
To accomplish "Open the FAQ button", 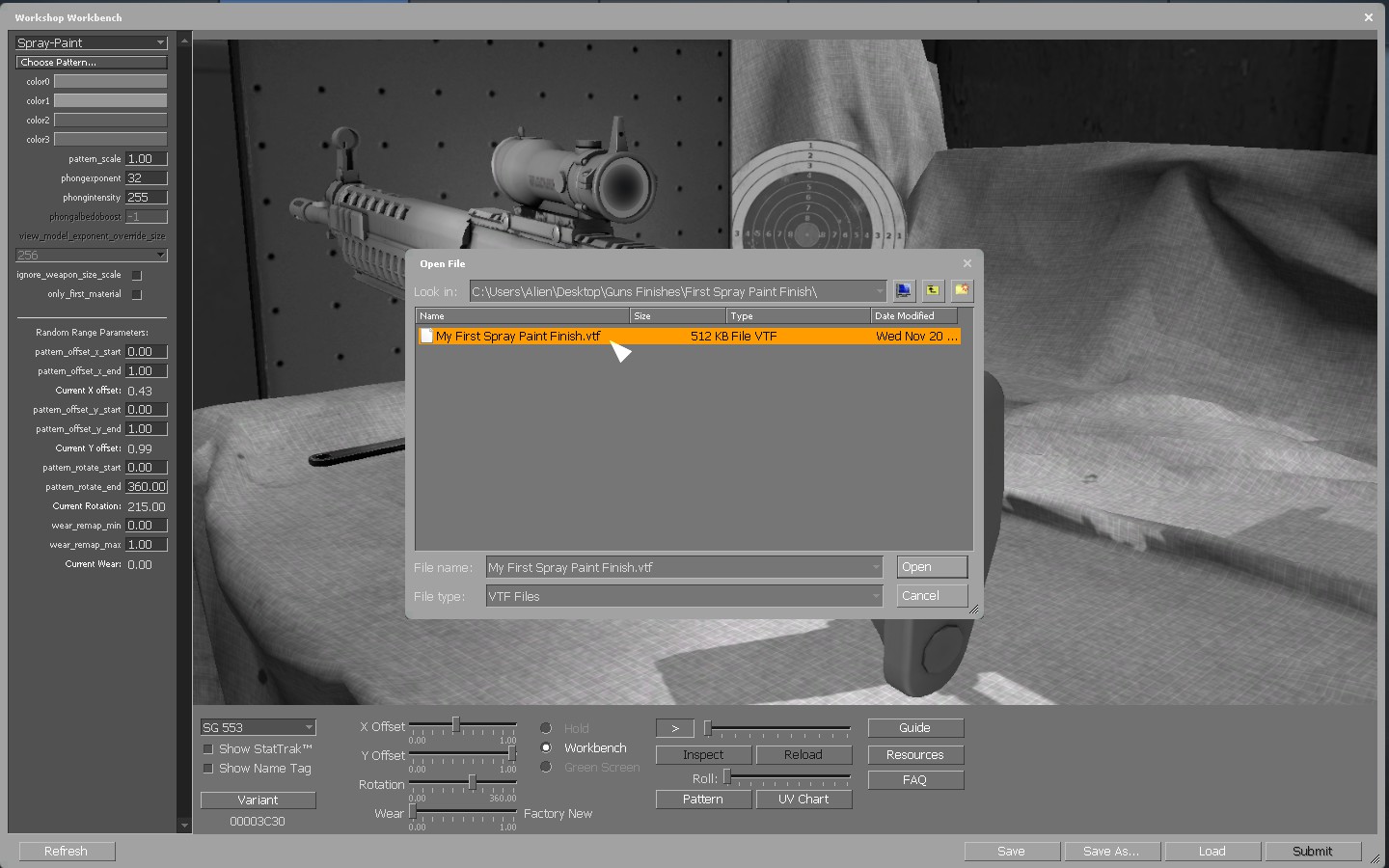I will click(x=915, y=780).
